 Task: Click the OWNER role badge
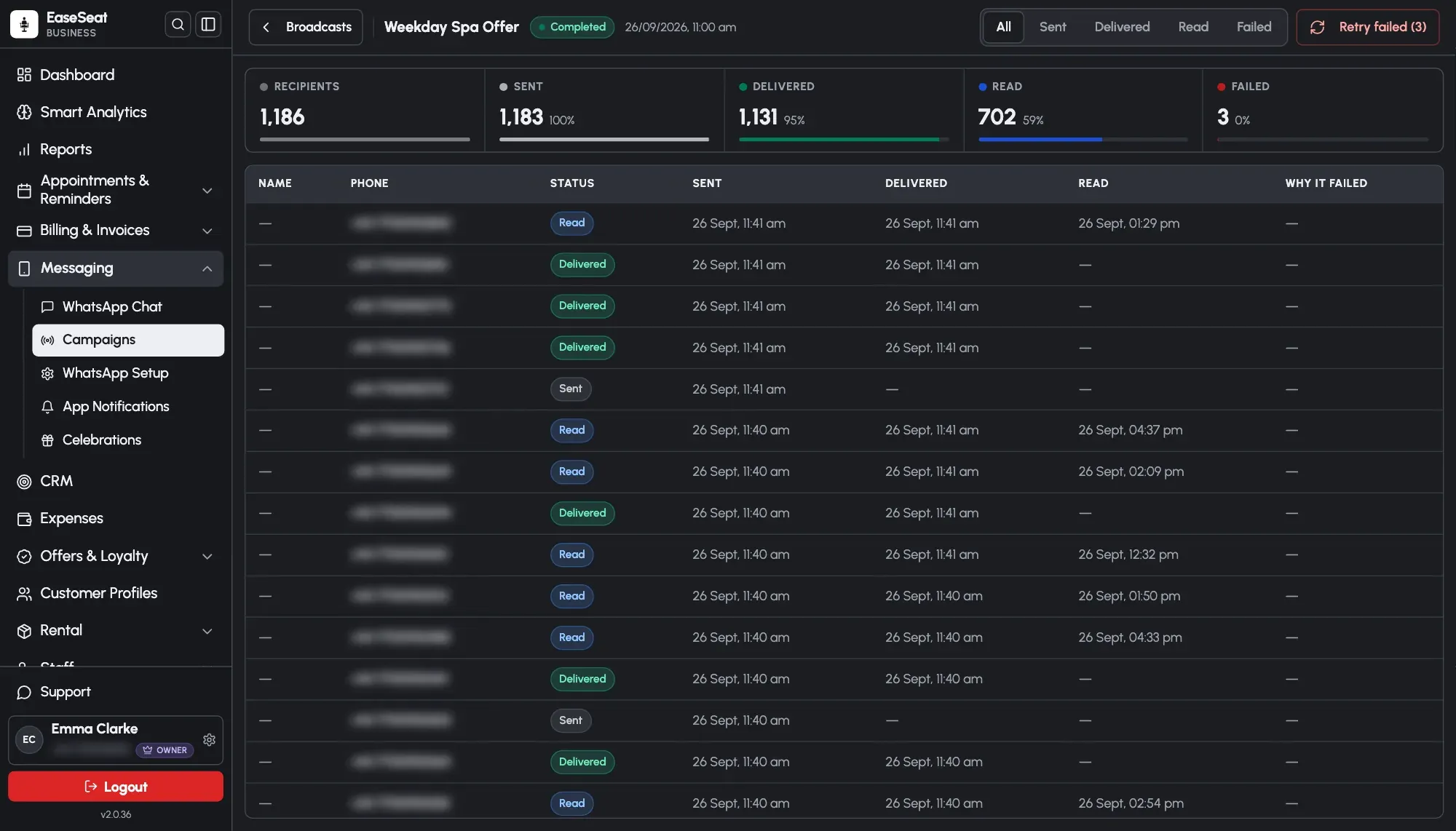165,750
